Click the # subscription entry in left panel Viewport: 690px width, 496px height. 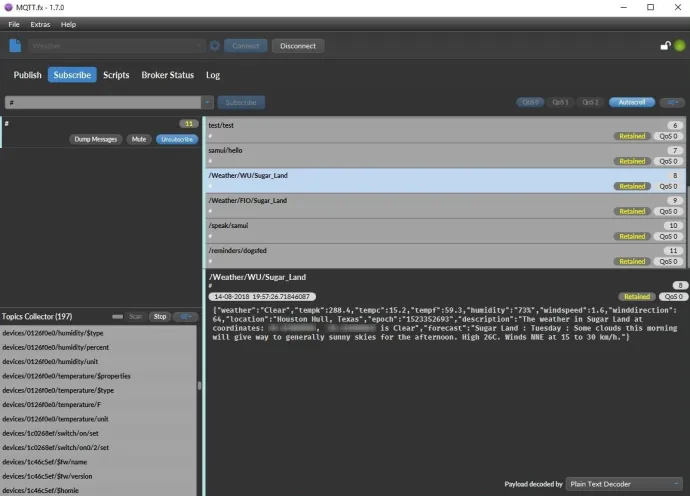point(100,132)
